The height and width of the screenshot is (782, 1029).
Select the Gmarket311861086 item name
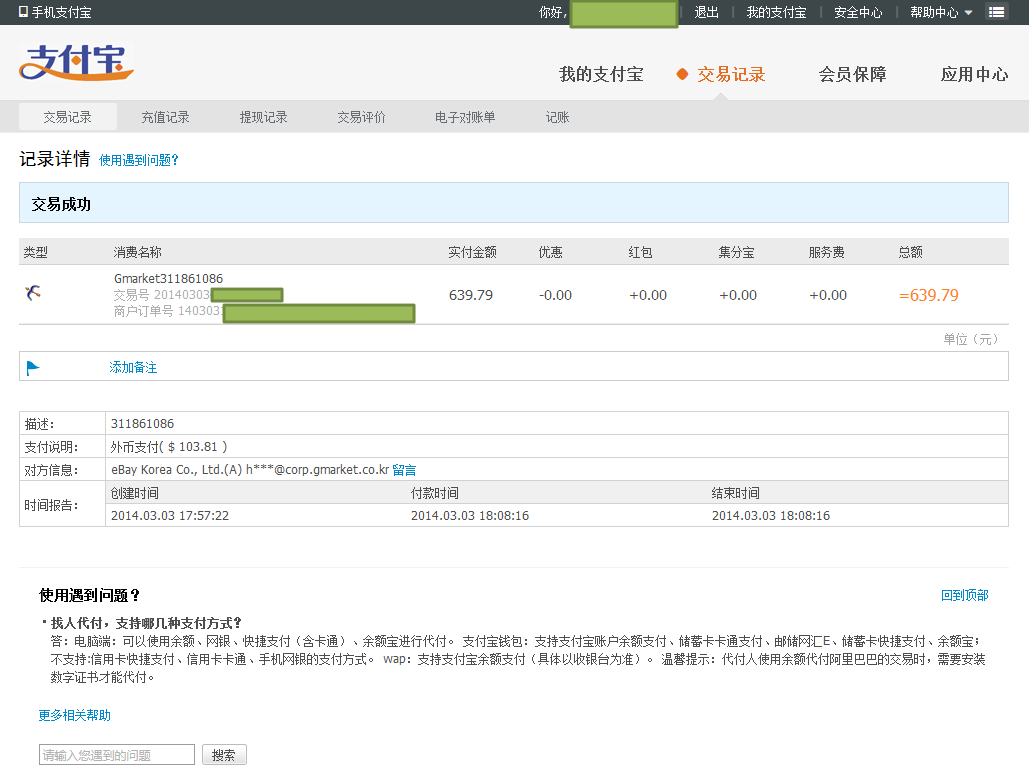(168, 279)
